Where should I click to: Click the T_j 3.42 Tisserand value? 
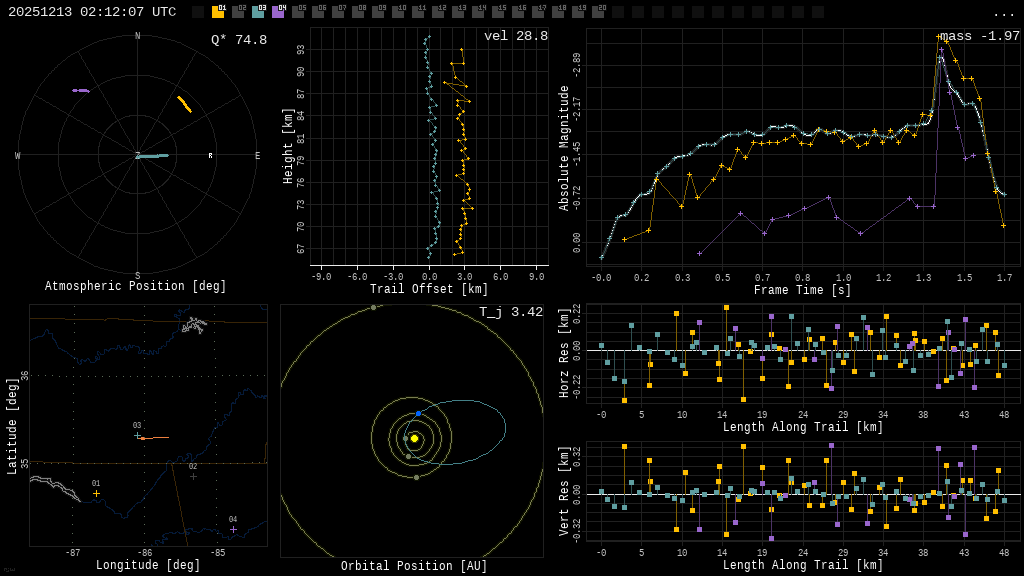point(510,312)
